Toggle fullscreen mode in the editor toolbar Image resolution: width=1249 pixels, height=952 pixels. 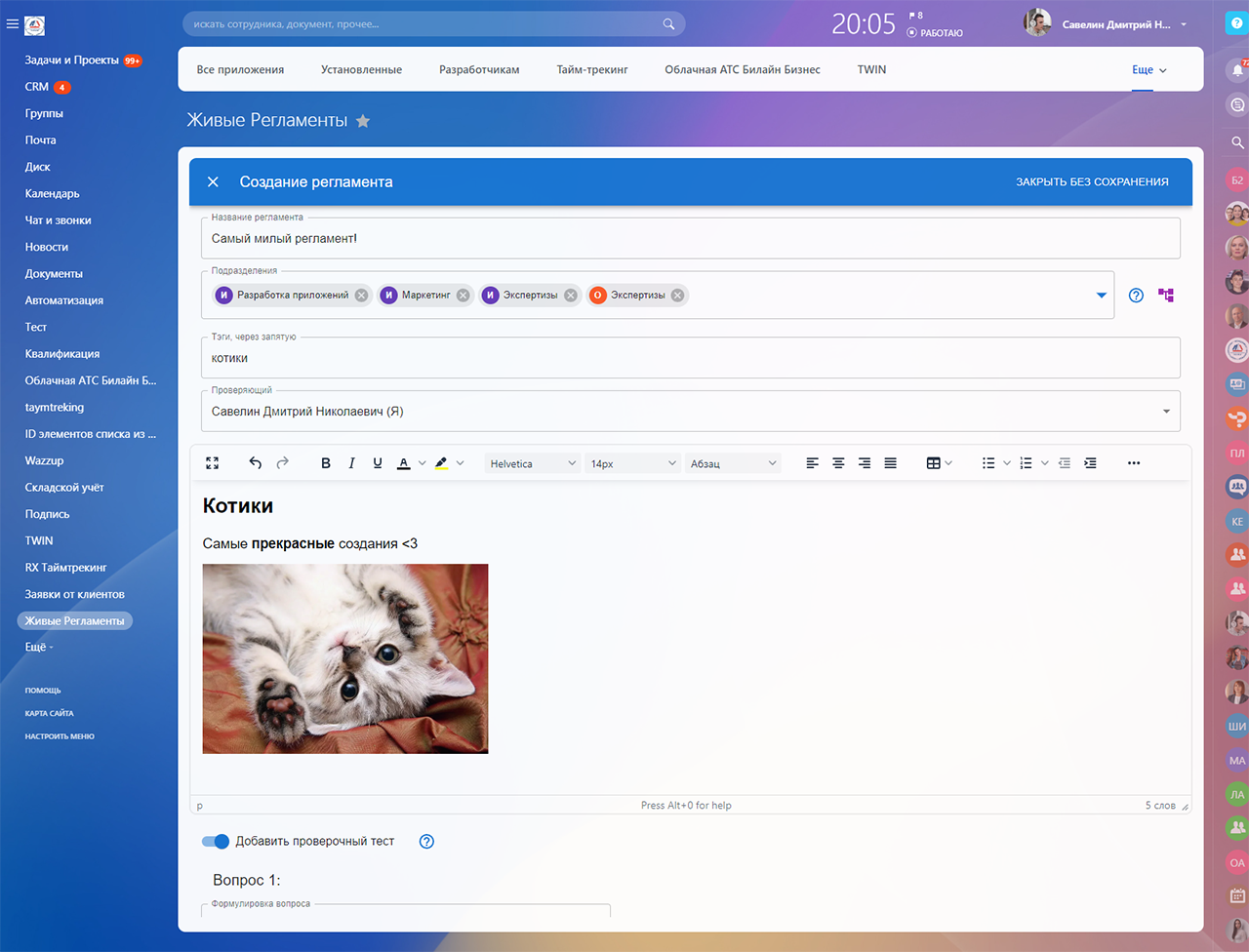[213, 463]
